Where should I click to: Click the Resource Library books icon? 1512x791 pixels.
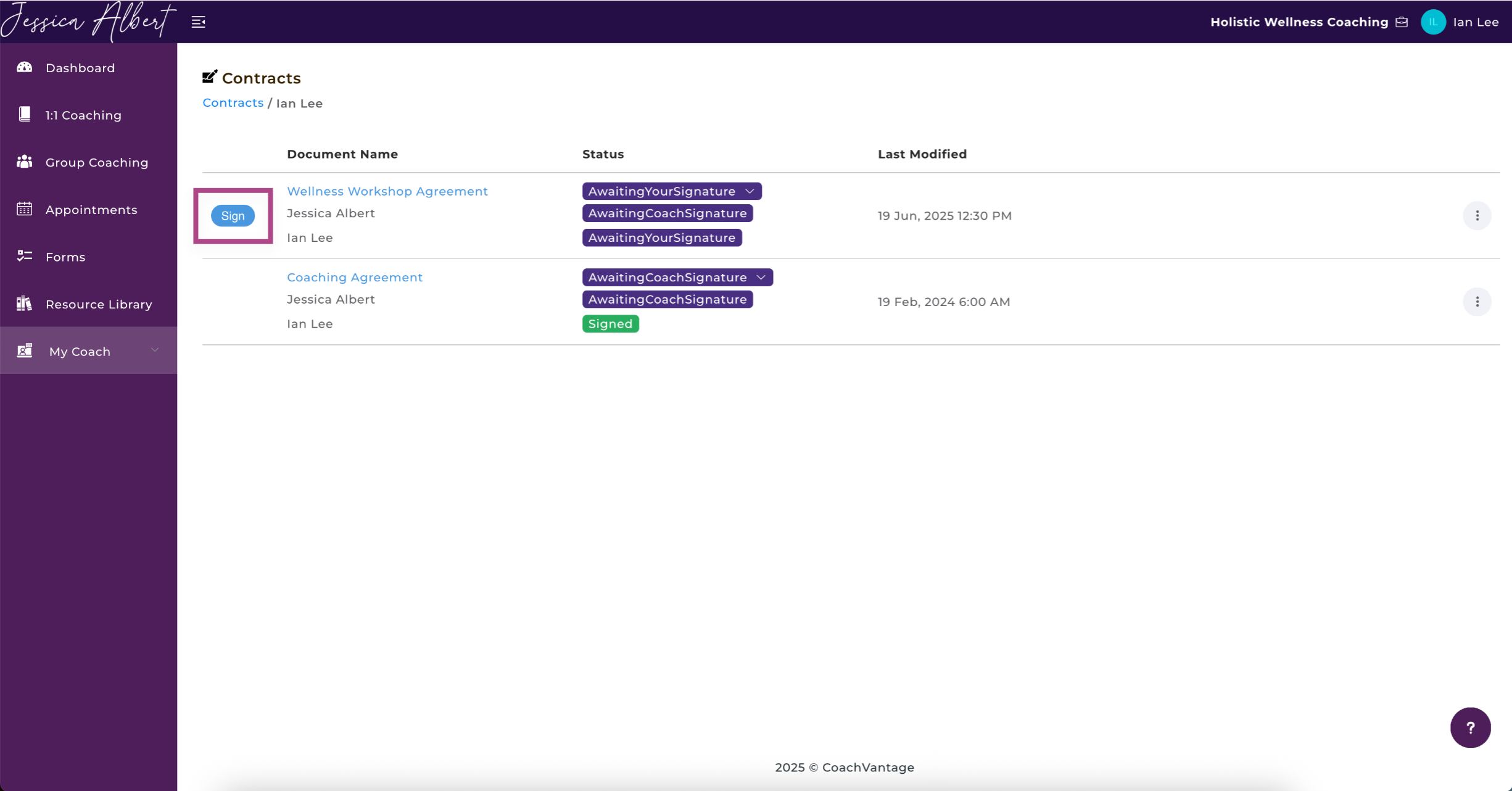pyautogui.click(x=25, y=304)
